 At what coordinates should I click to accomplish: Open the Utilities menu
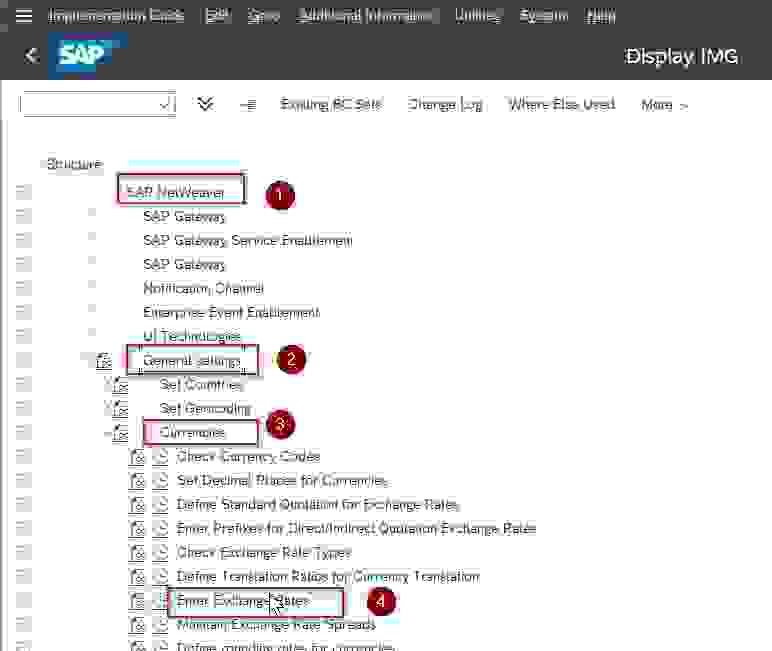click(477, 16)
